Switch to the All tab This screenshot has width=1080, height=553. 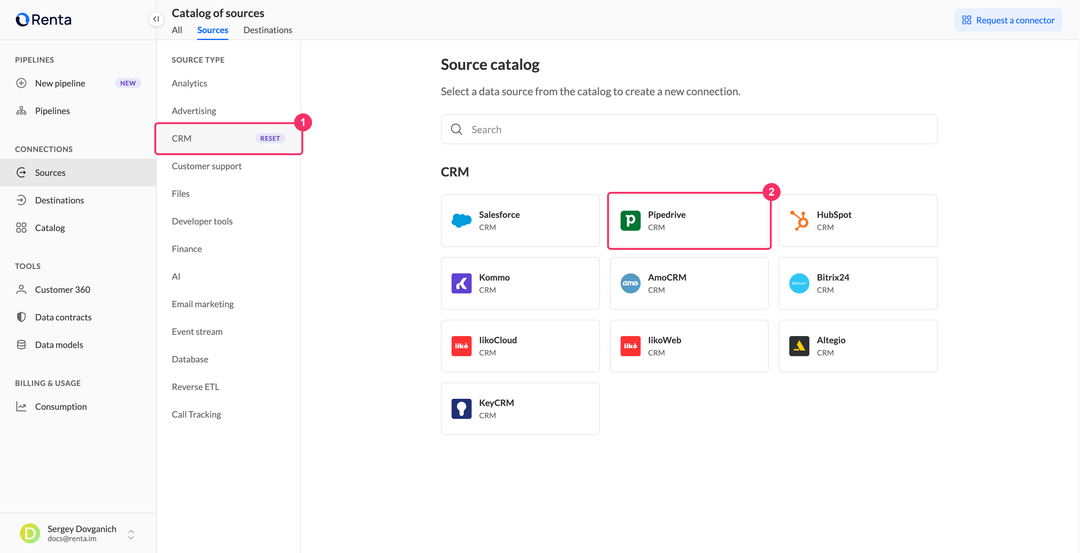click(177, 30)
